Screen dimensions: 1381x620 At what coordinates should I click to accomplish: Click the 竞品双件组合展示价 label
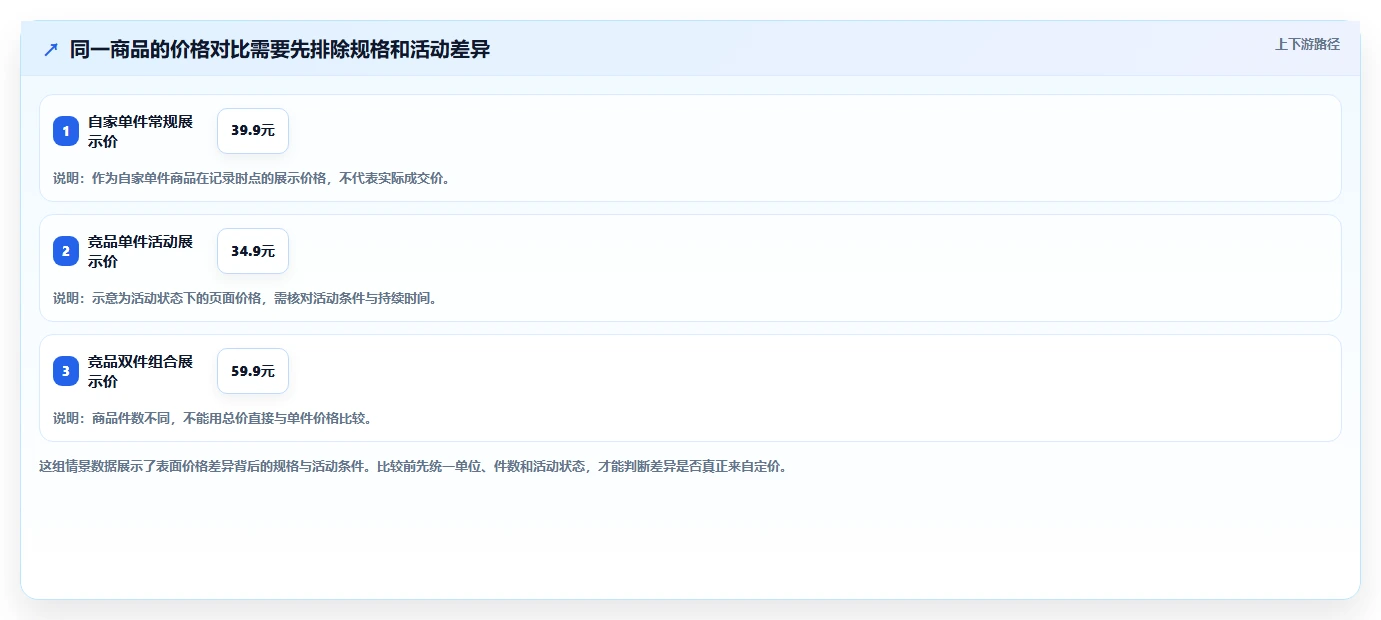coord(141,371)
